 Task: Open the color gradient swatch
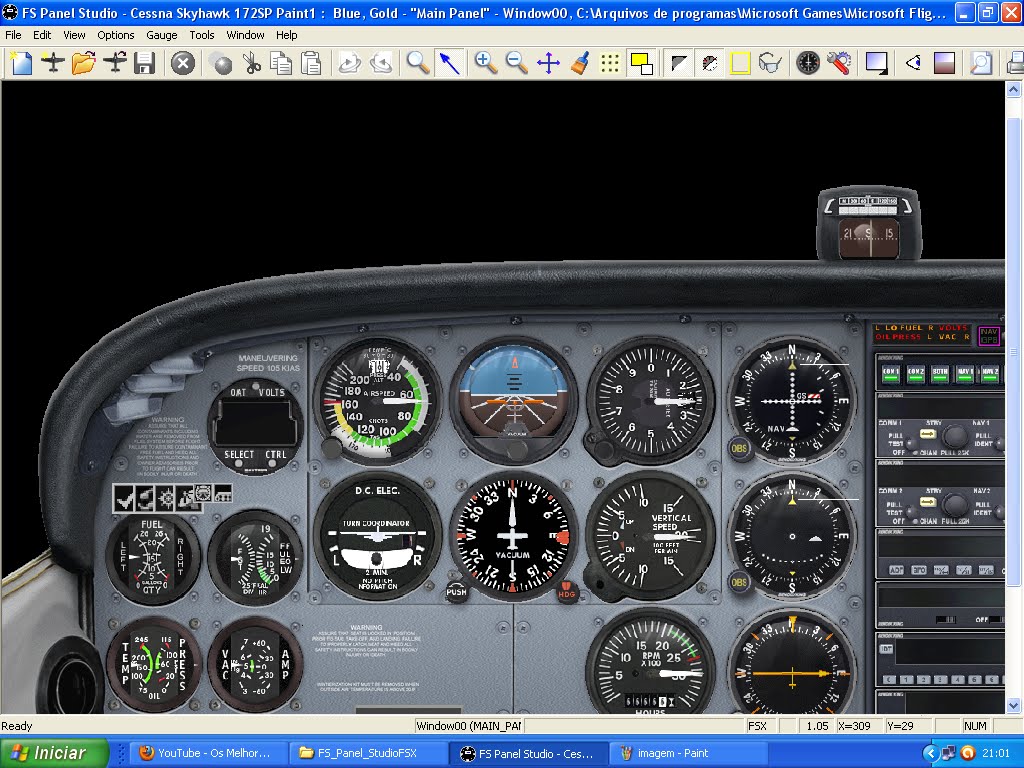click(x=944, y=62)
